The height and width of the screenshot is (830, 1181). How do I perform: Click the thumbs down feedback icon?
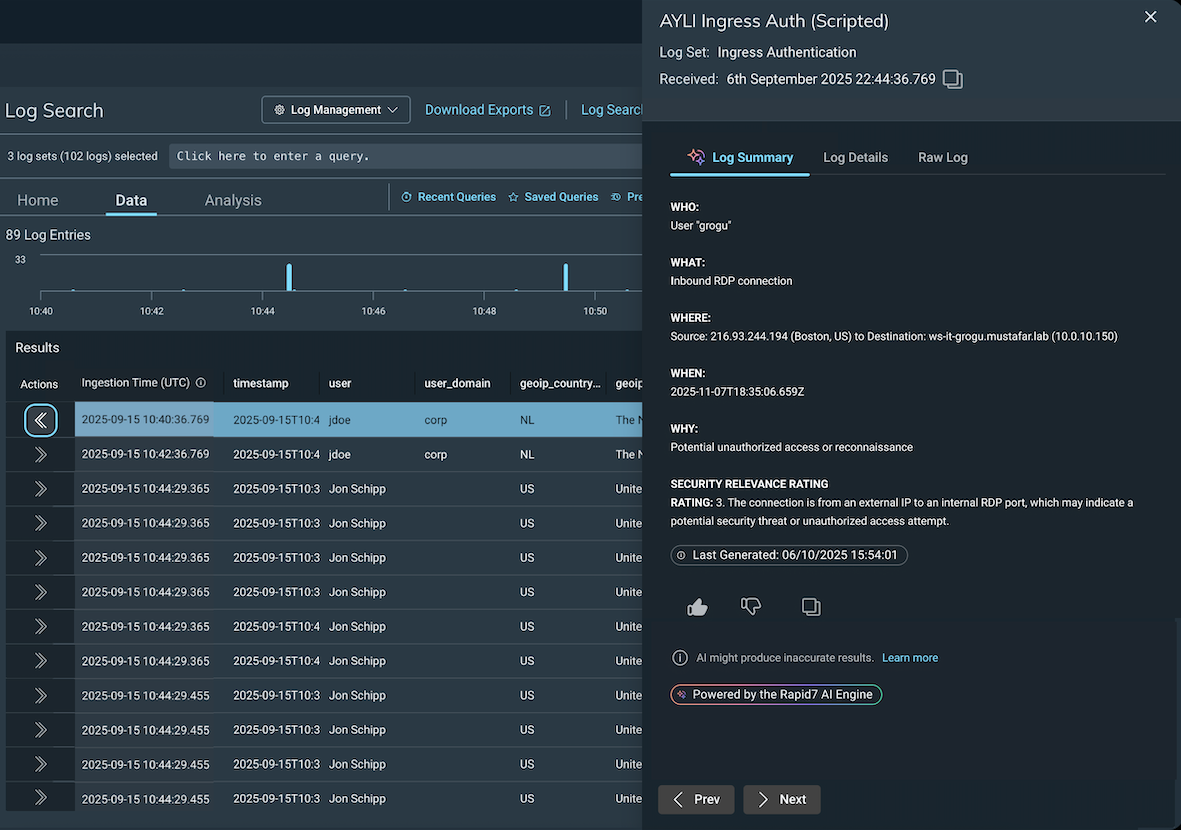(751, 606)
